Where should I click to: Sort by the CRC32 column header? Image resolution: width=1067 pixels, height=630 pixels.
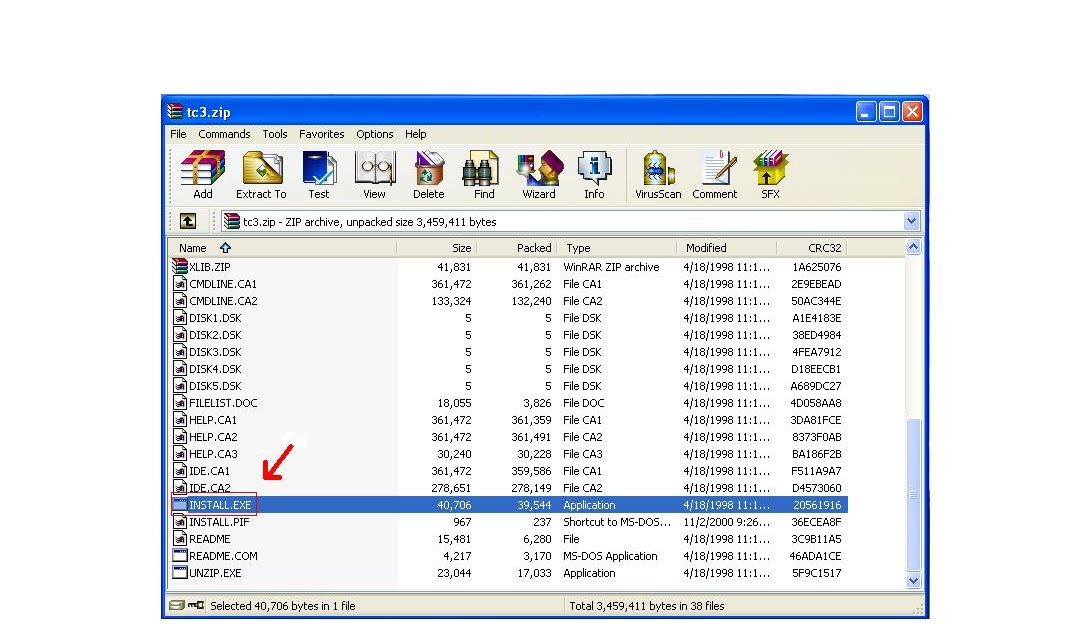[x=812, y=248]
